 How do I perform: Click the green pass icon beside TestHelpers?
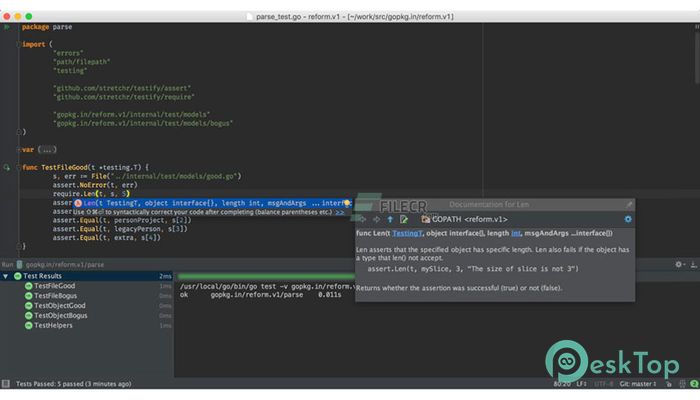pyautogui.click(x=29, y=325)
